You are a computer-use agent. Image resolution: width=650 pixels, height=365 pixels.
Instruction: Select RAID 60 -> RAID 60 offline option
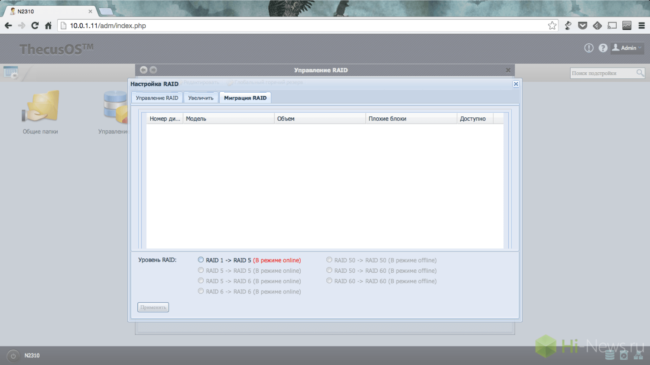[x=329, y=281]
